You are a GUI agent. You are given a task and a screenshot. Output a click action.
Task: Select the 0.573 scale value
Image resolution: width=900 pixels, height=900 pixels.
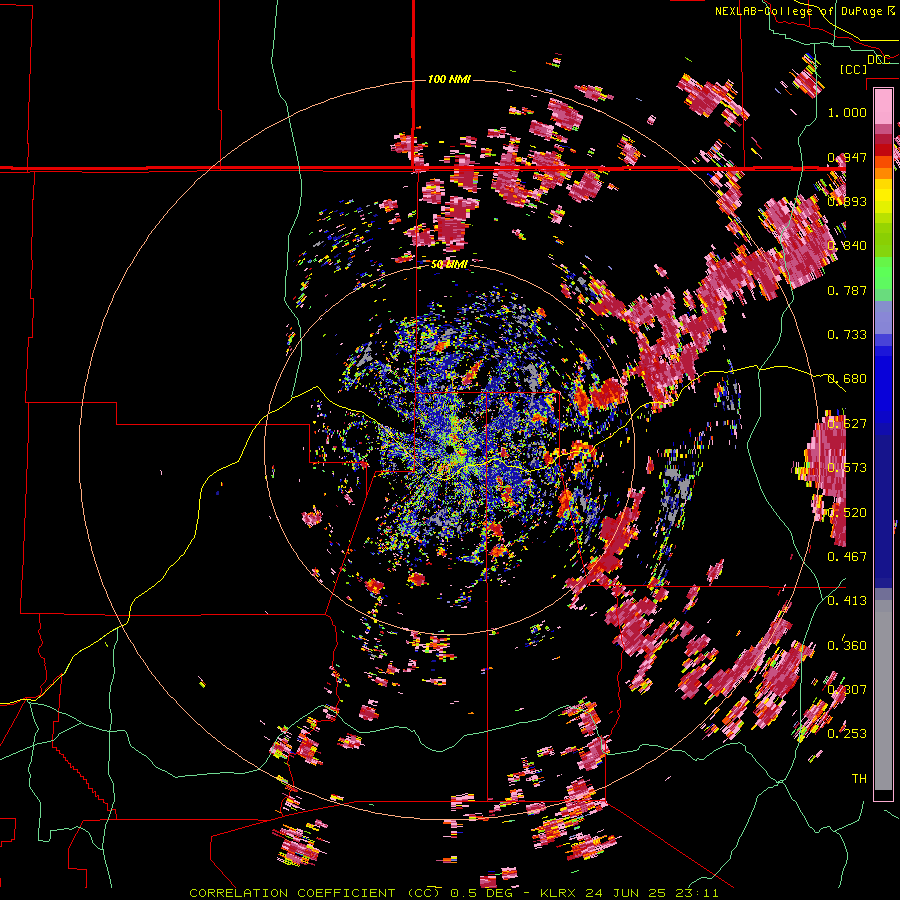tap(847, 468)
